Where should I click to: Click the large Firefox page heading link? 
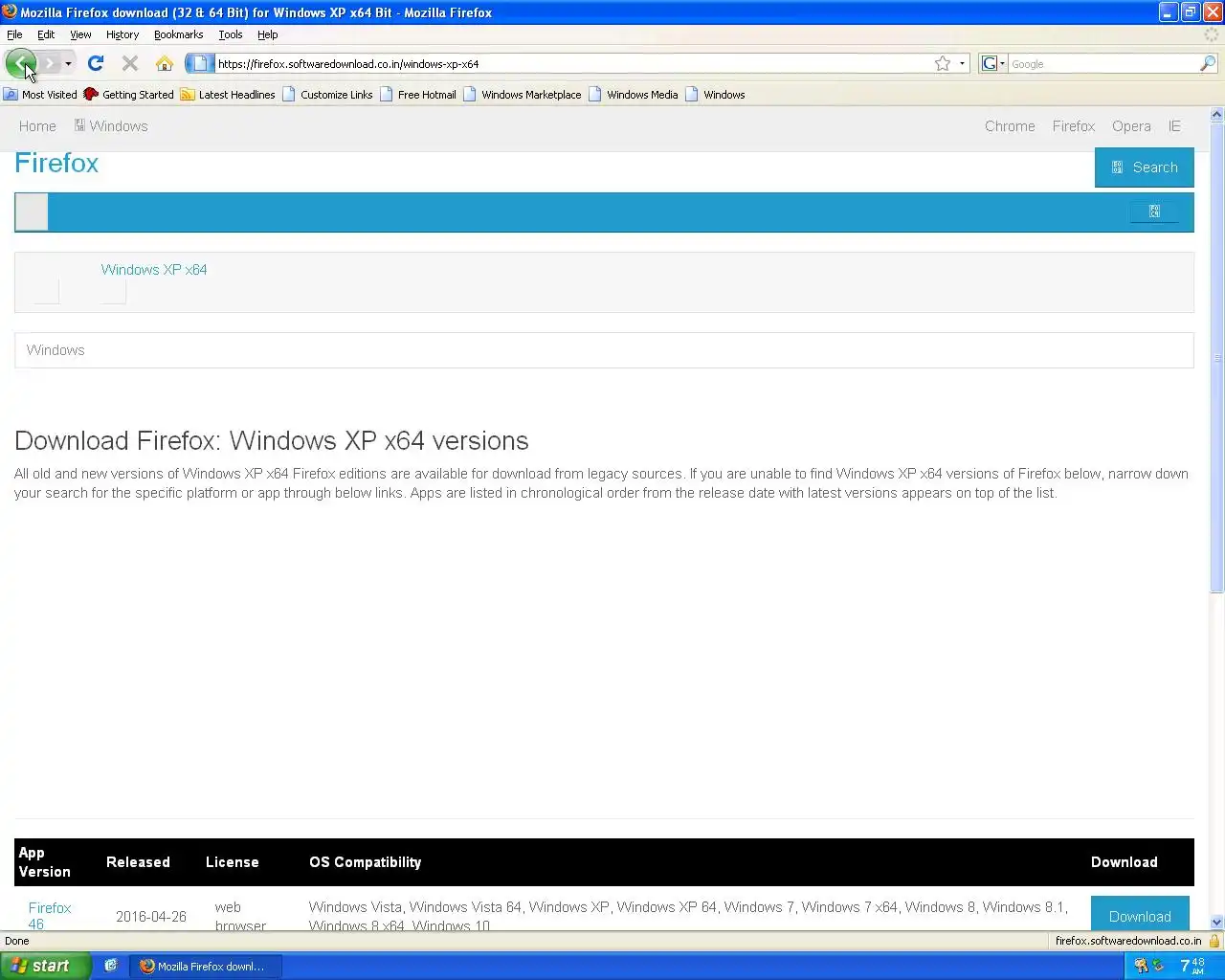click(x=56, y=163)
